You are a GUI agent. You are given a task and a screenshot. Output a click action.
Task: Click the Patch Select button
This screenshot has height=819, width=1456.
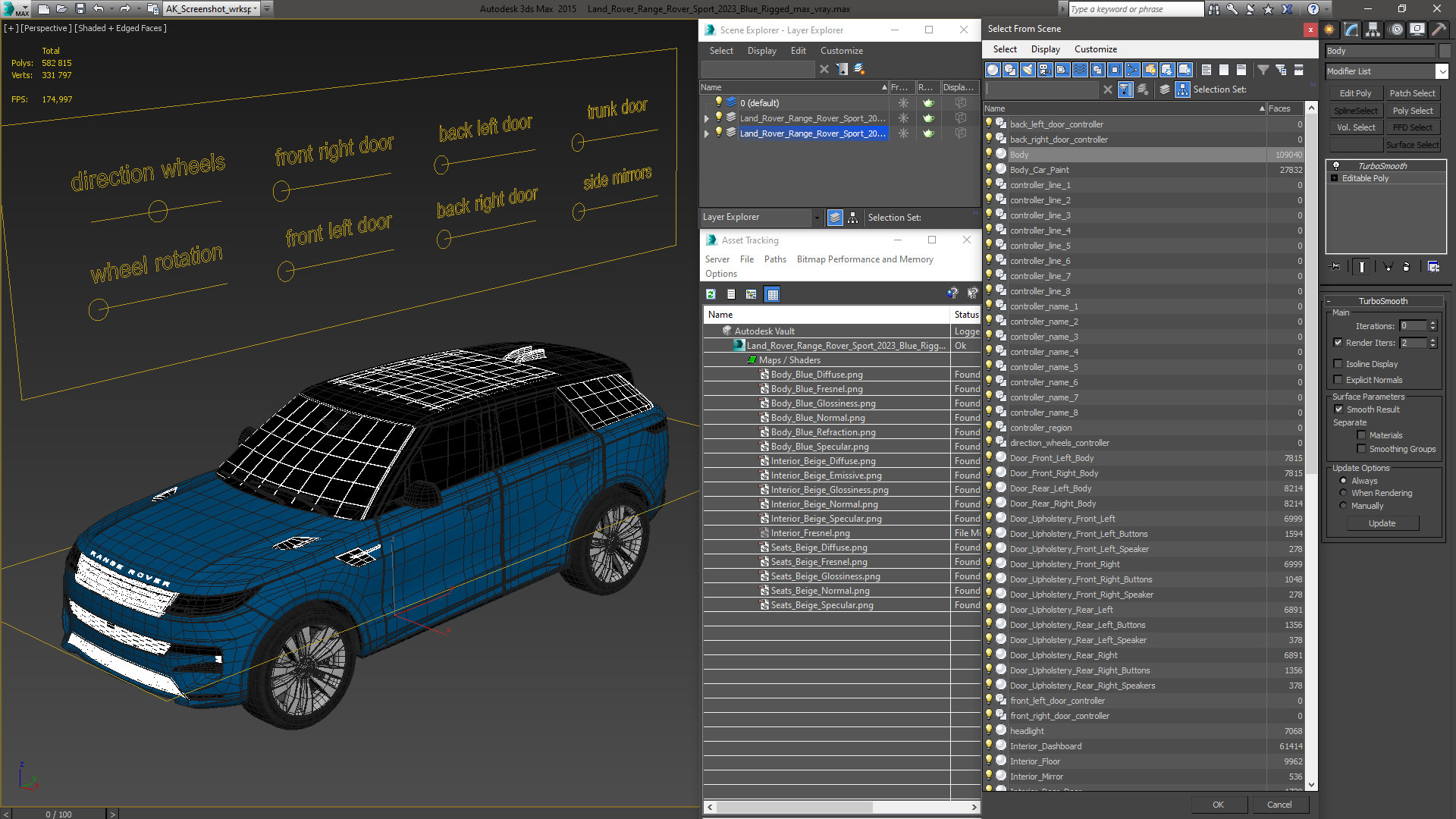coord(1412,93)
